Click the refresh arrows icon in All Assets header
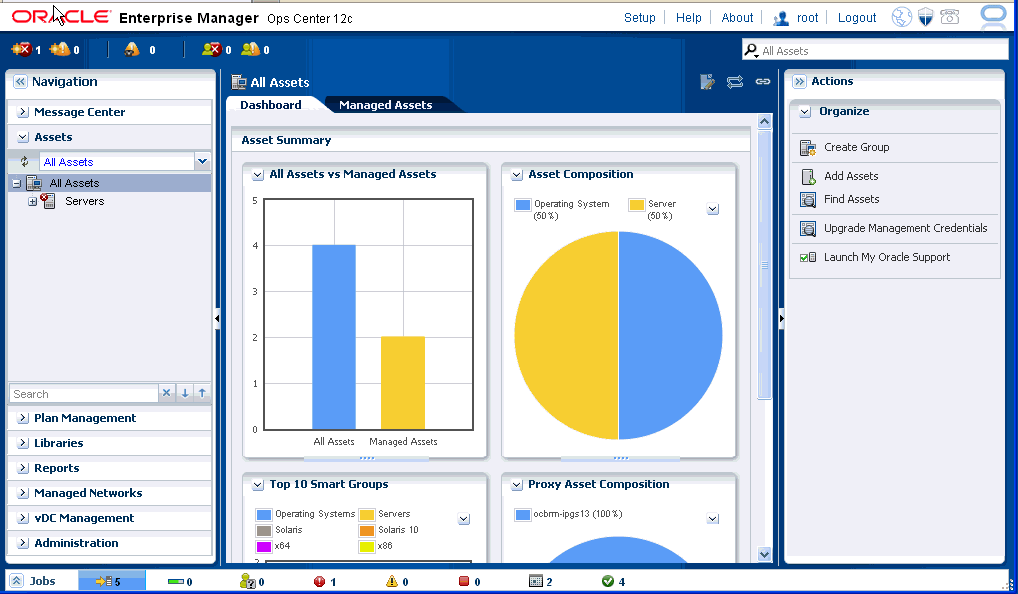 coord(735,82)
